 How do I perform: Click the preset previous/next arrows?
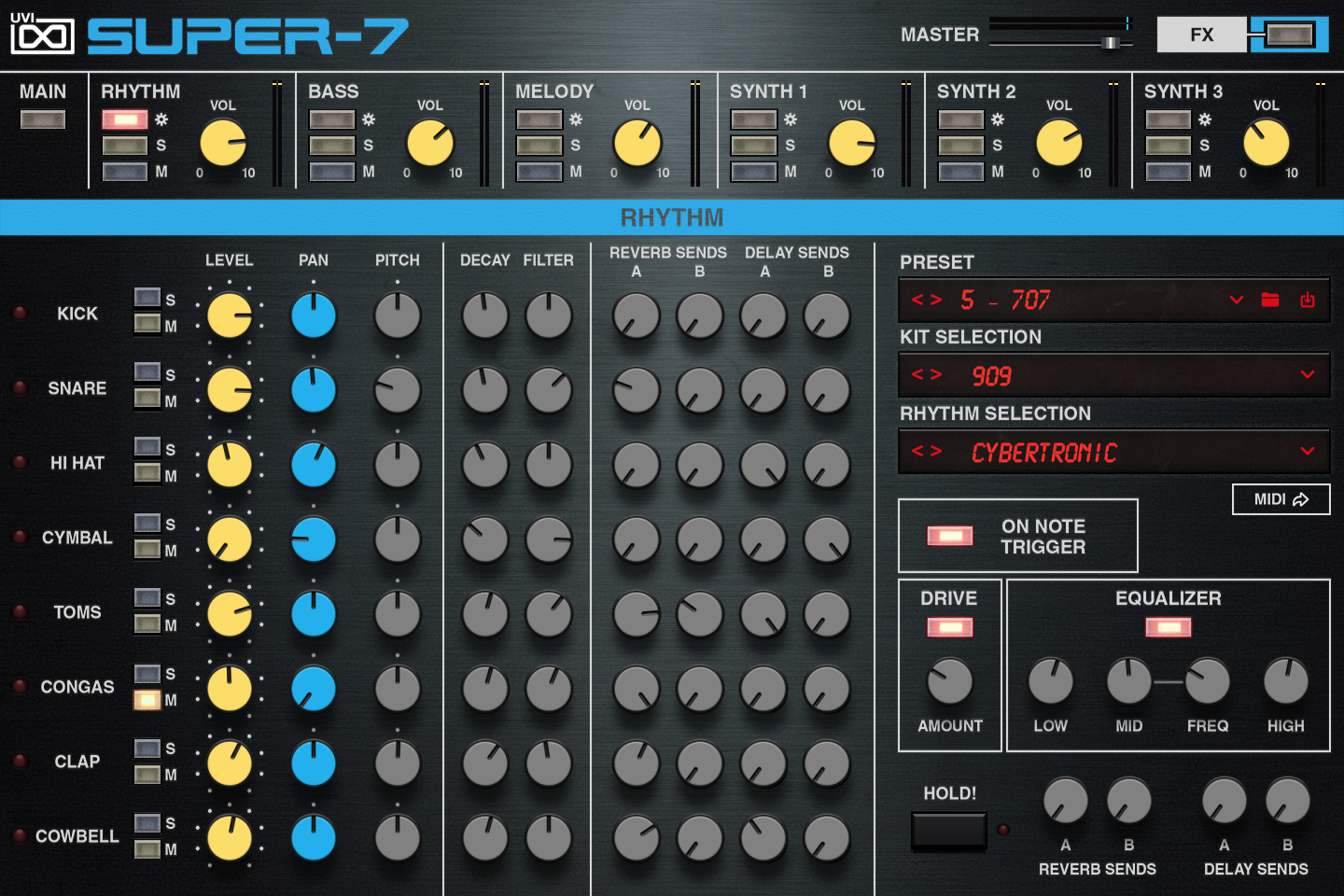coord(927,300)
